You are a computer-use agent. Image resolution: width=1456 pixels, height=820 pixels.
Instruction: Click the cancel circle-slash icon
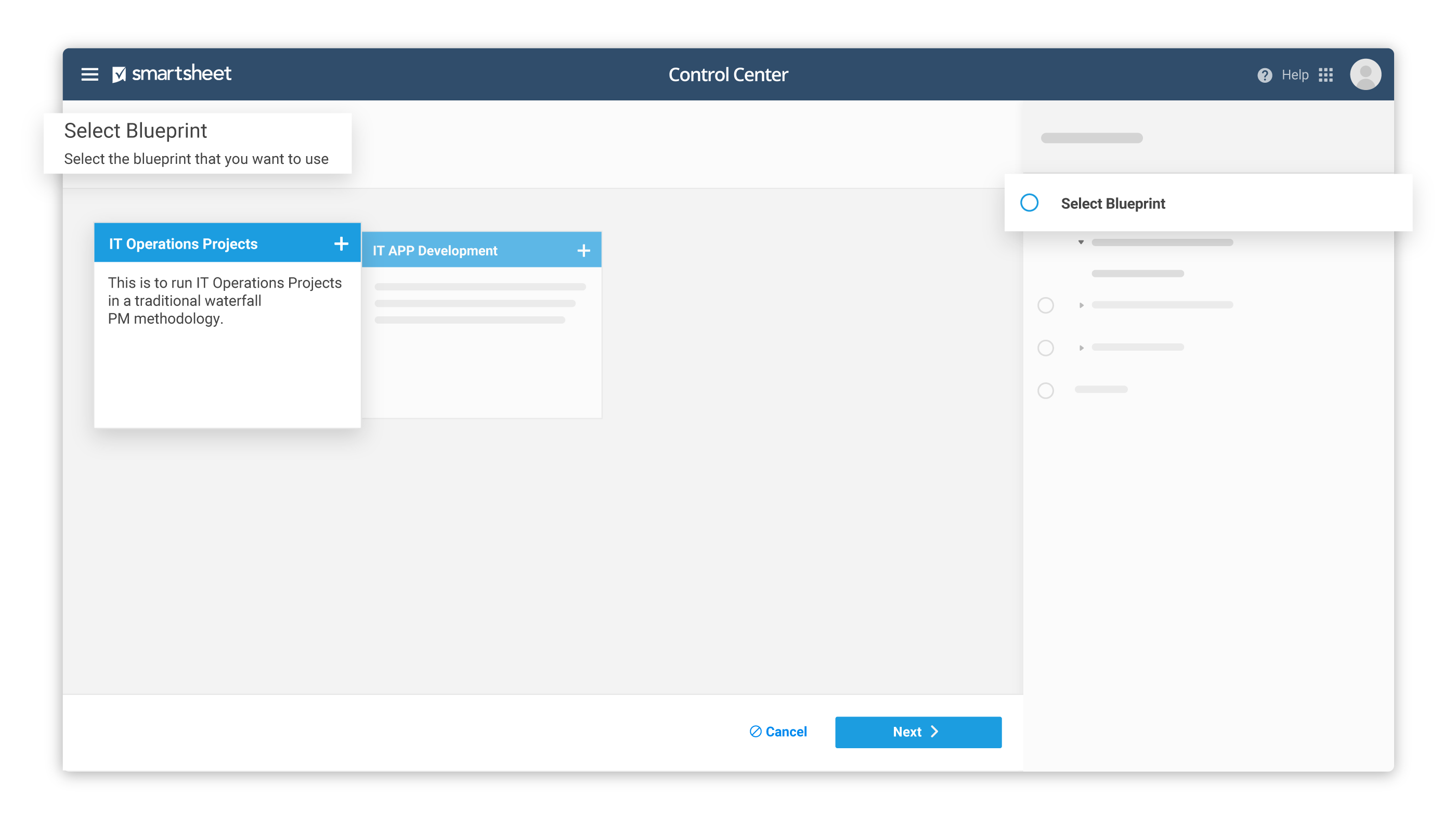755,731
